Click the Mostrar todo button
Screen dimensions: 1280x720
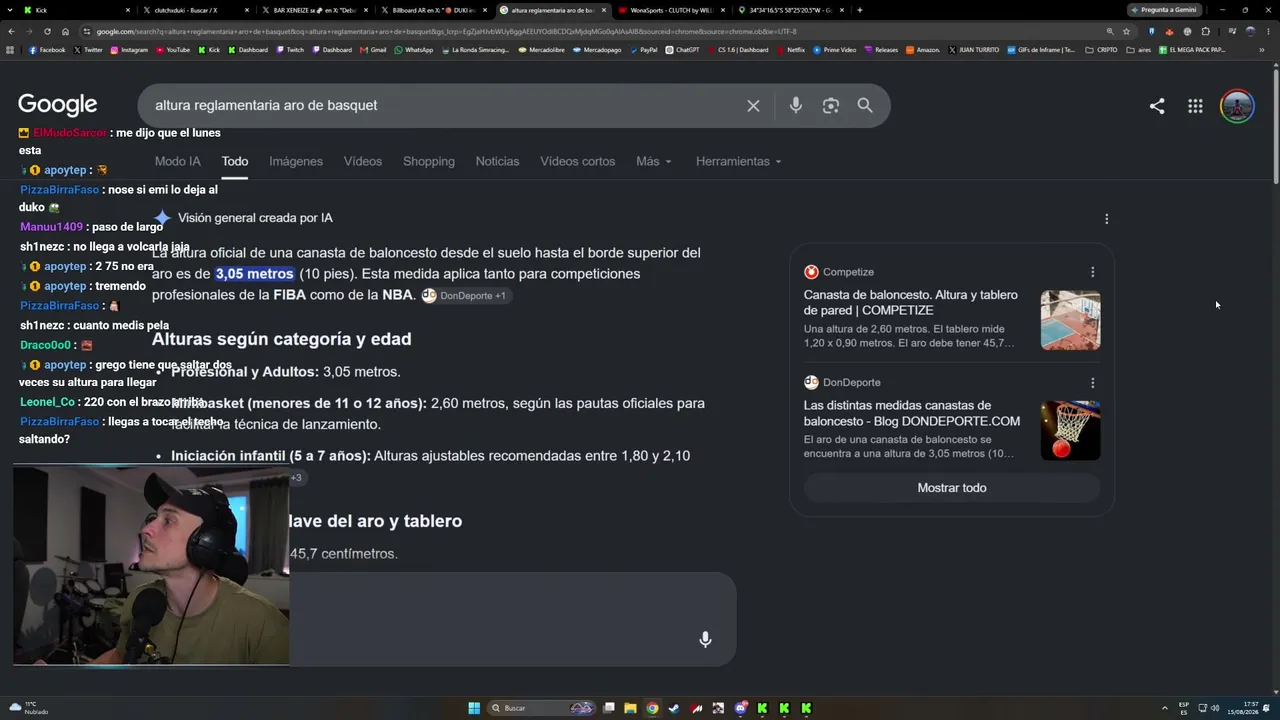point(952,488)
